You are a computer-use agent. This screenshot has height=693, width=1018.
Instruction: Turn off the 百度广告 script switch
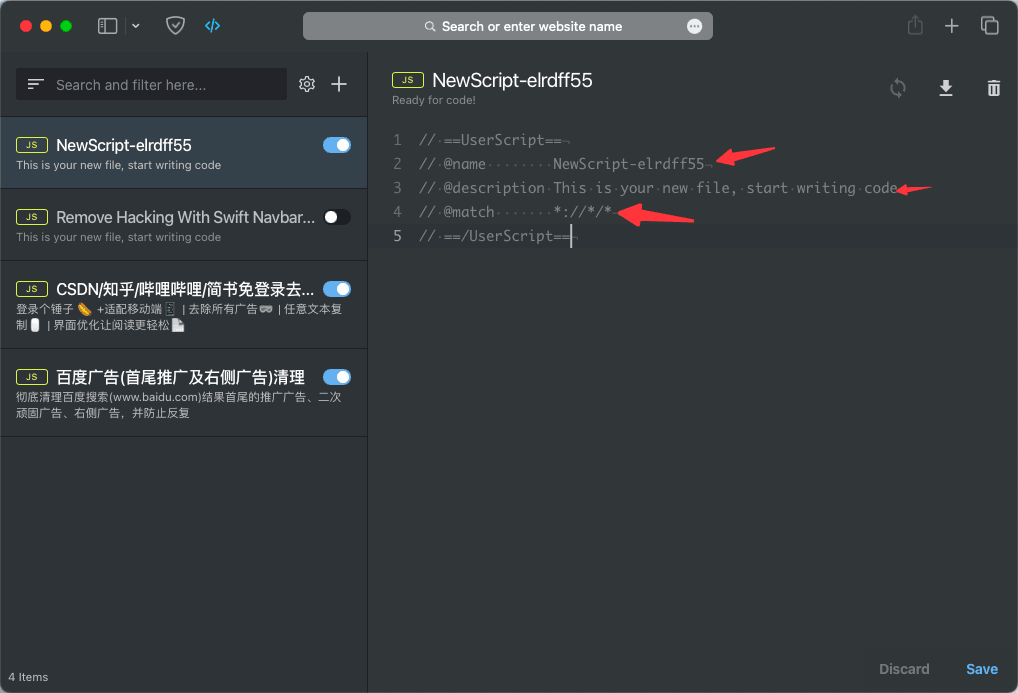coord(337,377)
